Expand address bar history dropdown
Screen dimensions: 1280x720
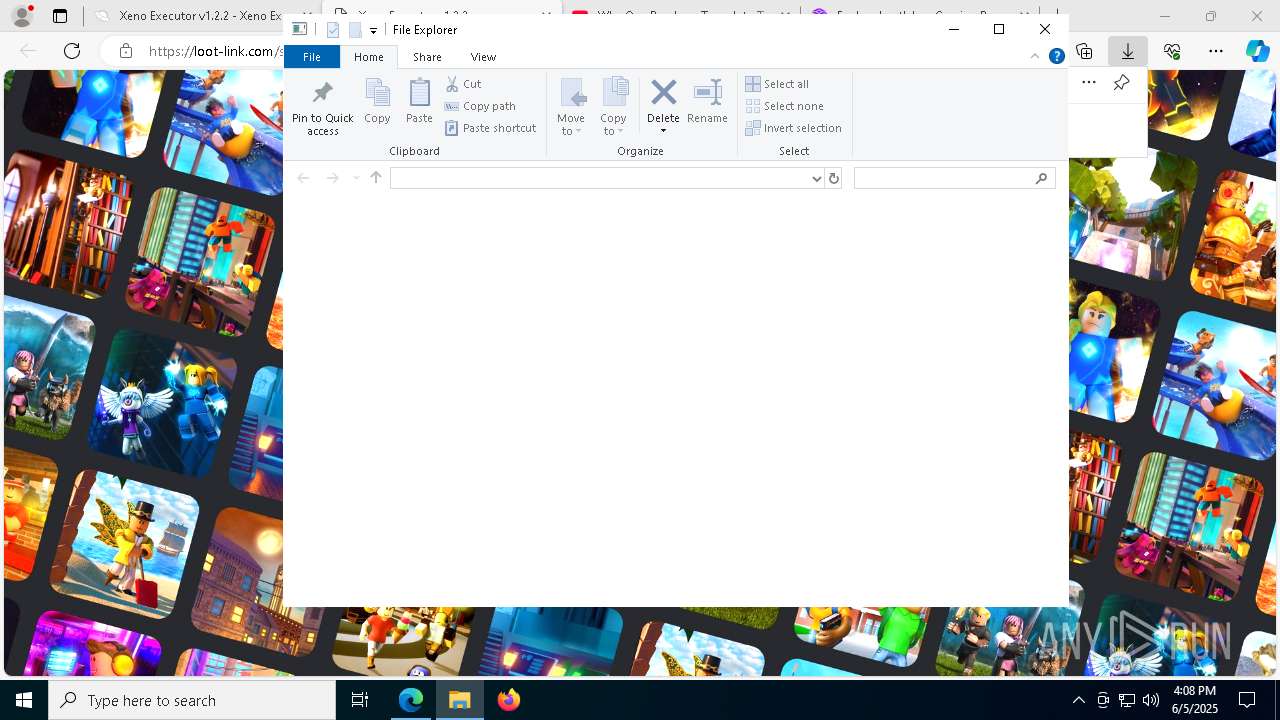pos(816,178)
